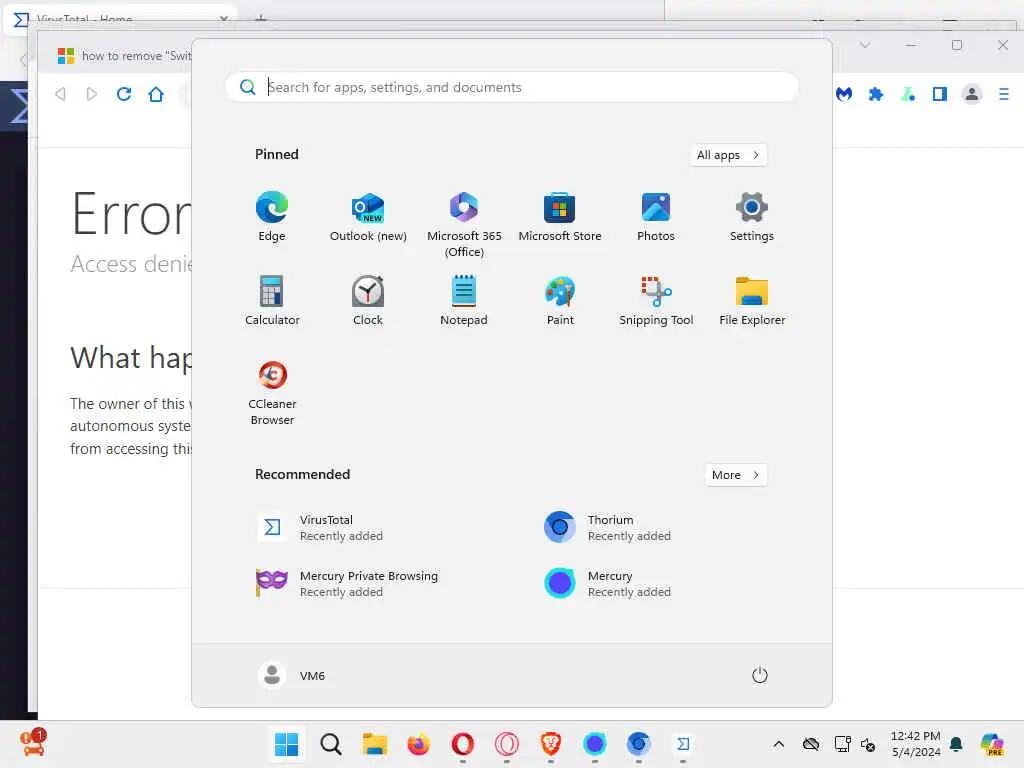Launch the Photos app
The height and width of the screenshot is (768, 1024).
click(656, 217)
